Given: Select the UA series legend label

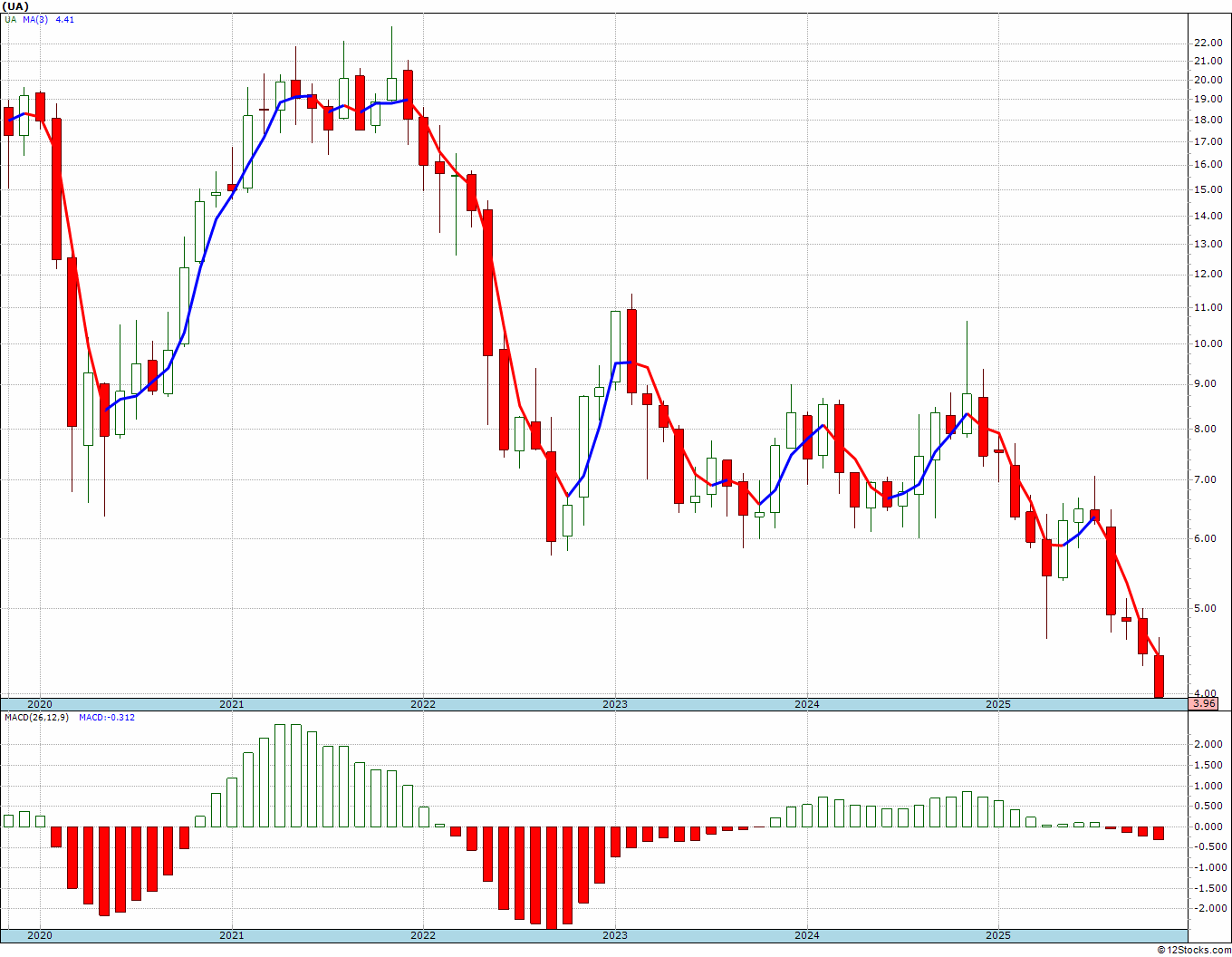Looking at the screenshot, I should [x=10, y=19].
